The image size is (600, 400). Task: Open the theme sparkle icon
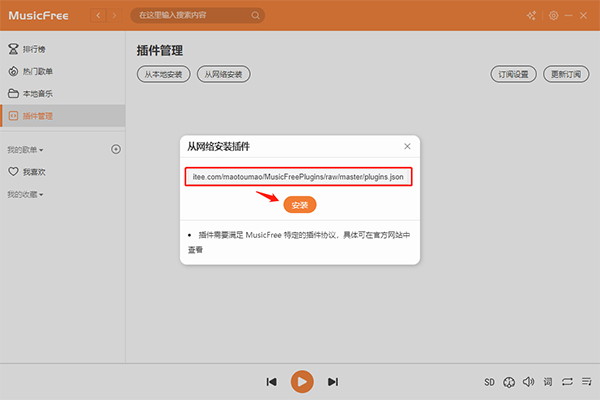click(531, 15)
